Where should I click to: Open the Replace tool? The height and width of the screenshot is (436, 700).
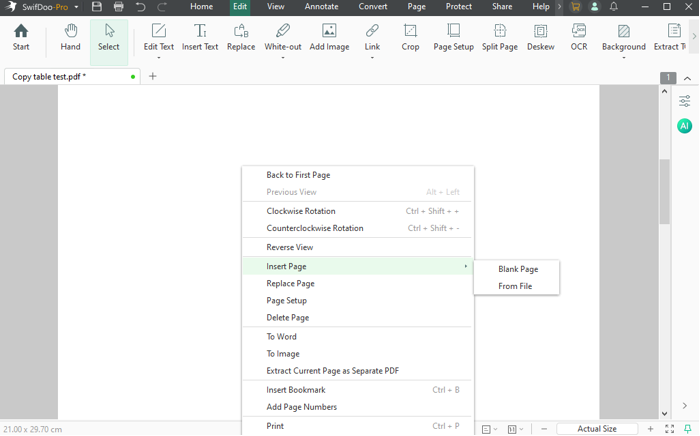click(241, 37)
